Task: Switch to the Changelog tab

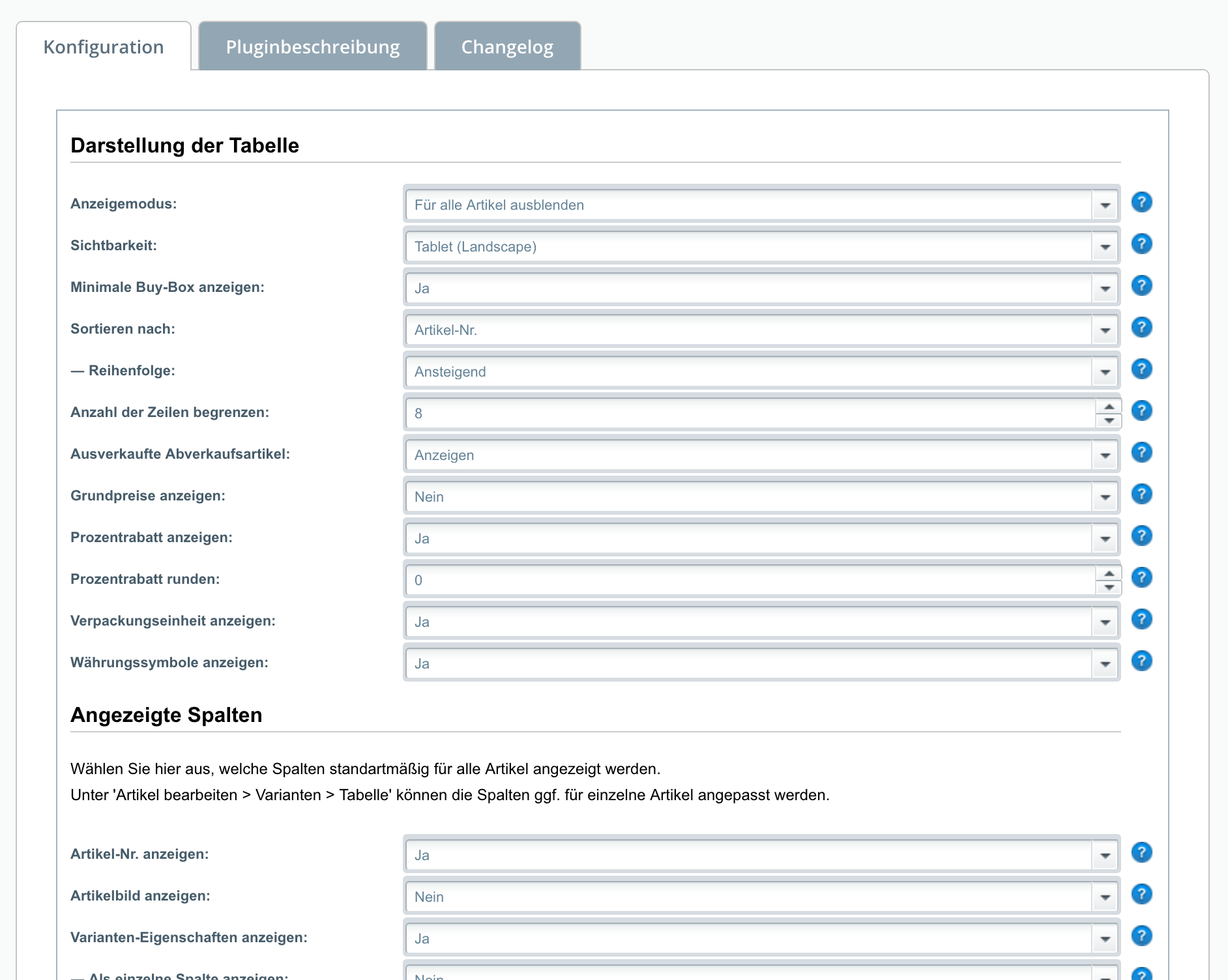Action: pyautogui.click(x=507, y=46)
